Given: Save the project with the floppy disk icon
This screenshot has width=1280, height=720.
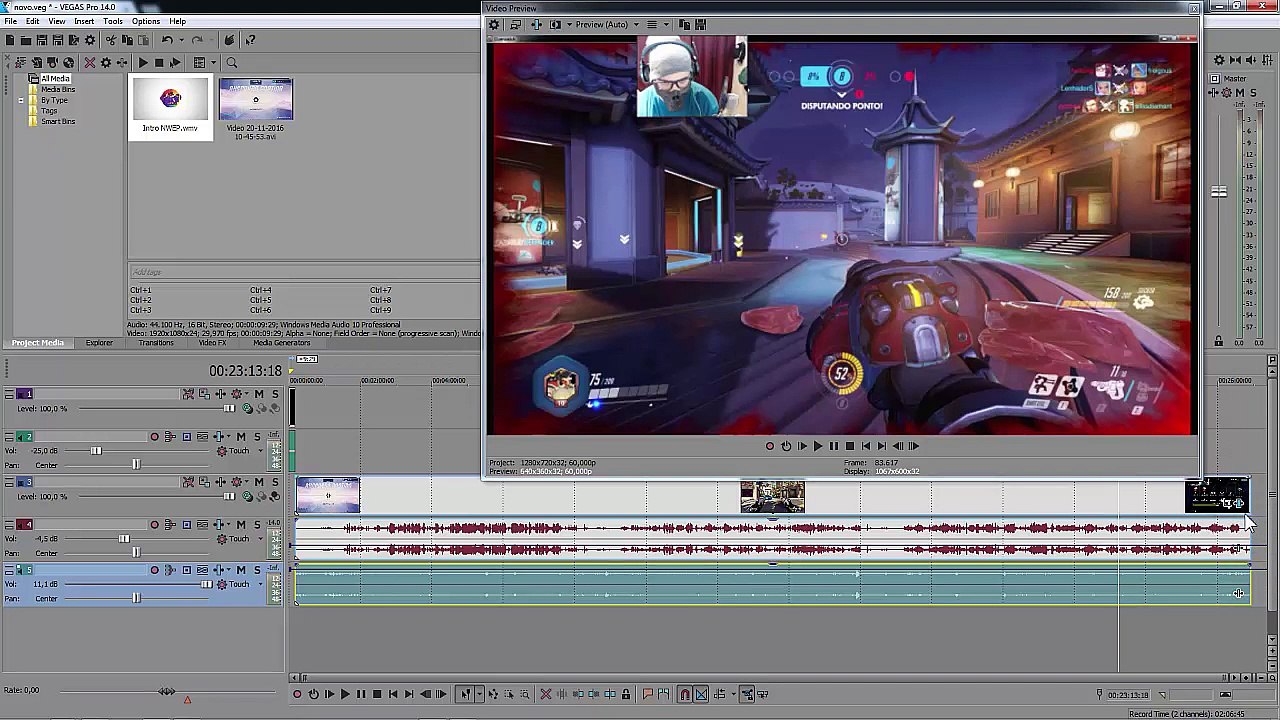Looking at the screenshot, I should (x=42, y=40).
